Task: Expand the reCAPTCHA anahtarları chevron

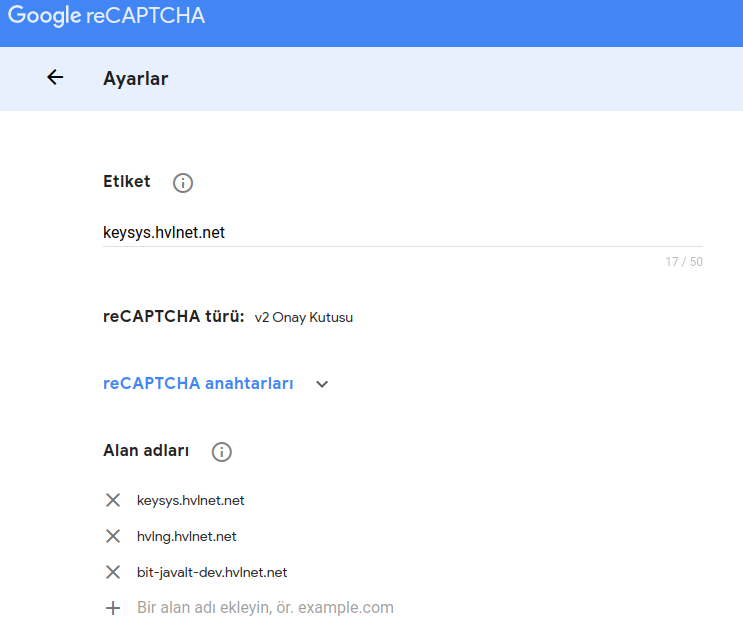Action: pos(322,384)
